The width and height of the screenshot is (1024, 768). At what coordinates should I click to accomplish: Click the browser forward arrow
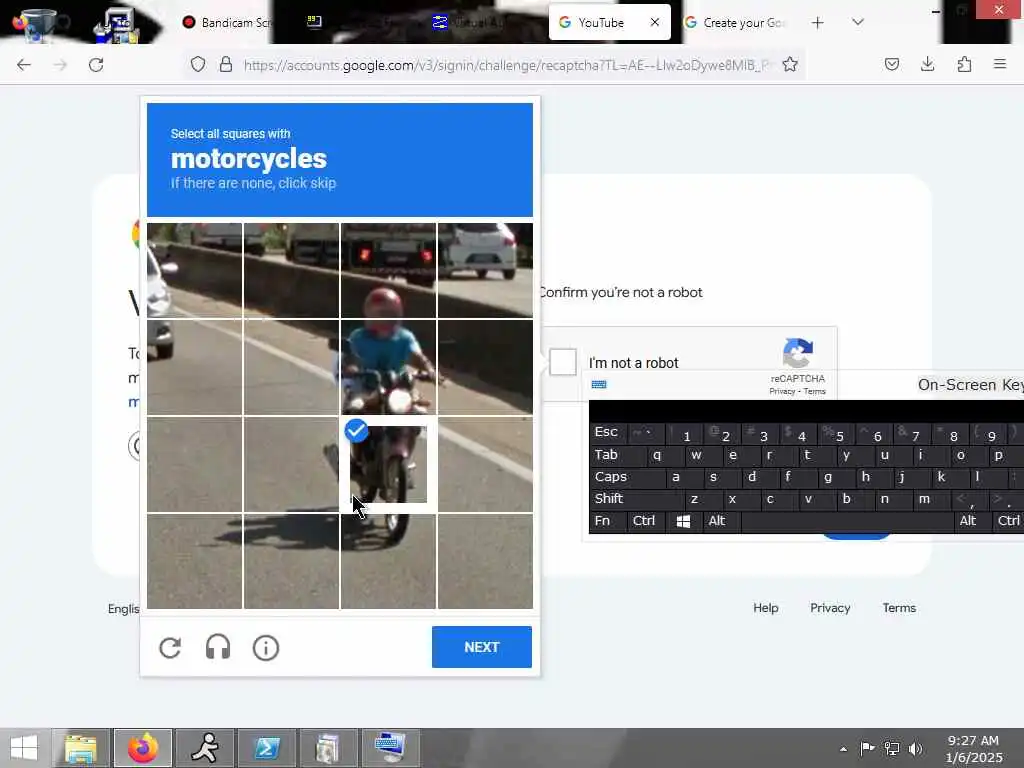click(60, 65)
